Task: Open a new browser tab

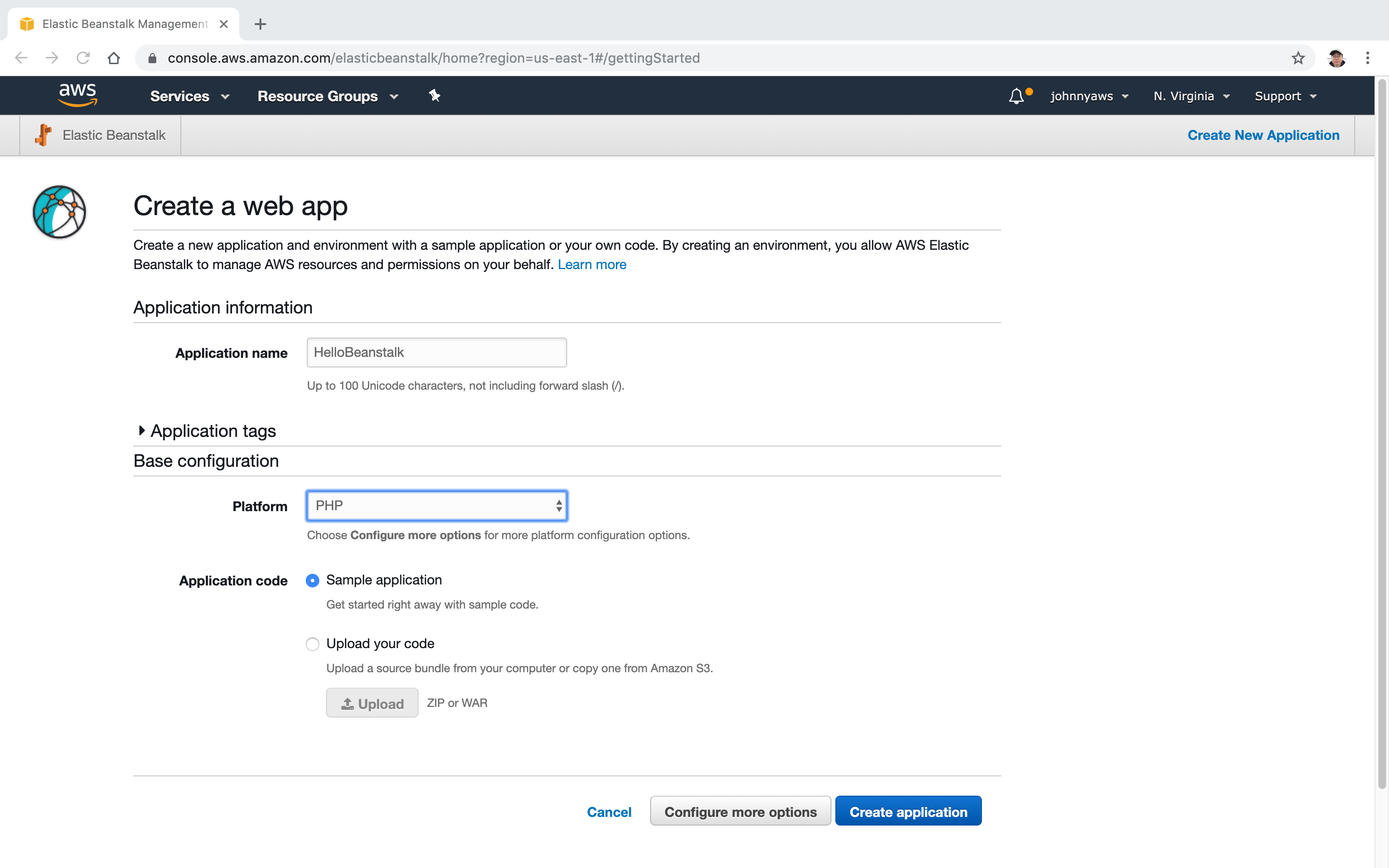Action: click(x=260, y=24)
